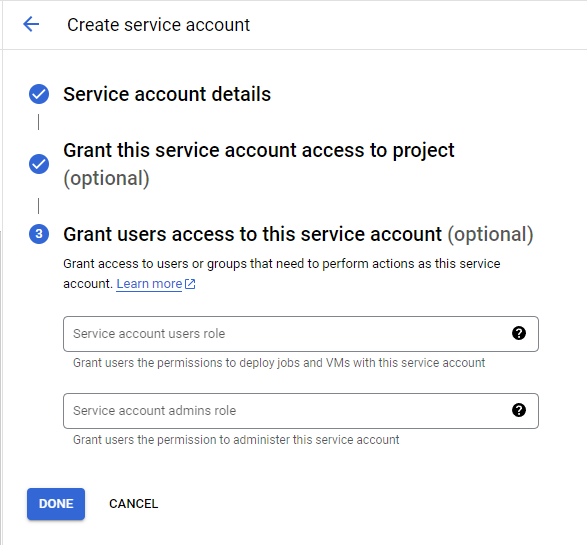Click the DONE button
The image size is (587, 545).
(56, 504)
